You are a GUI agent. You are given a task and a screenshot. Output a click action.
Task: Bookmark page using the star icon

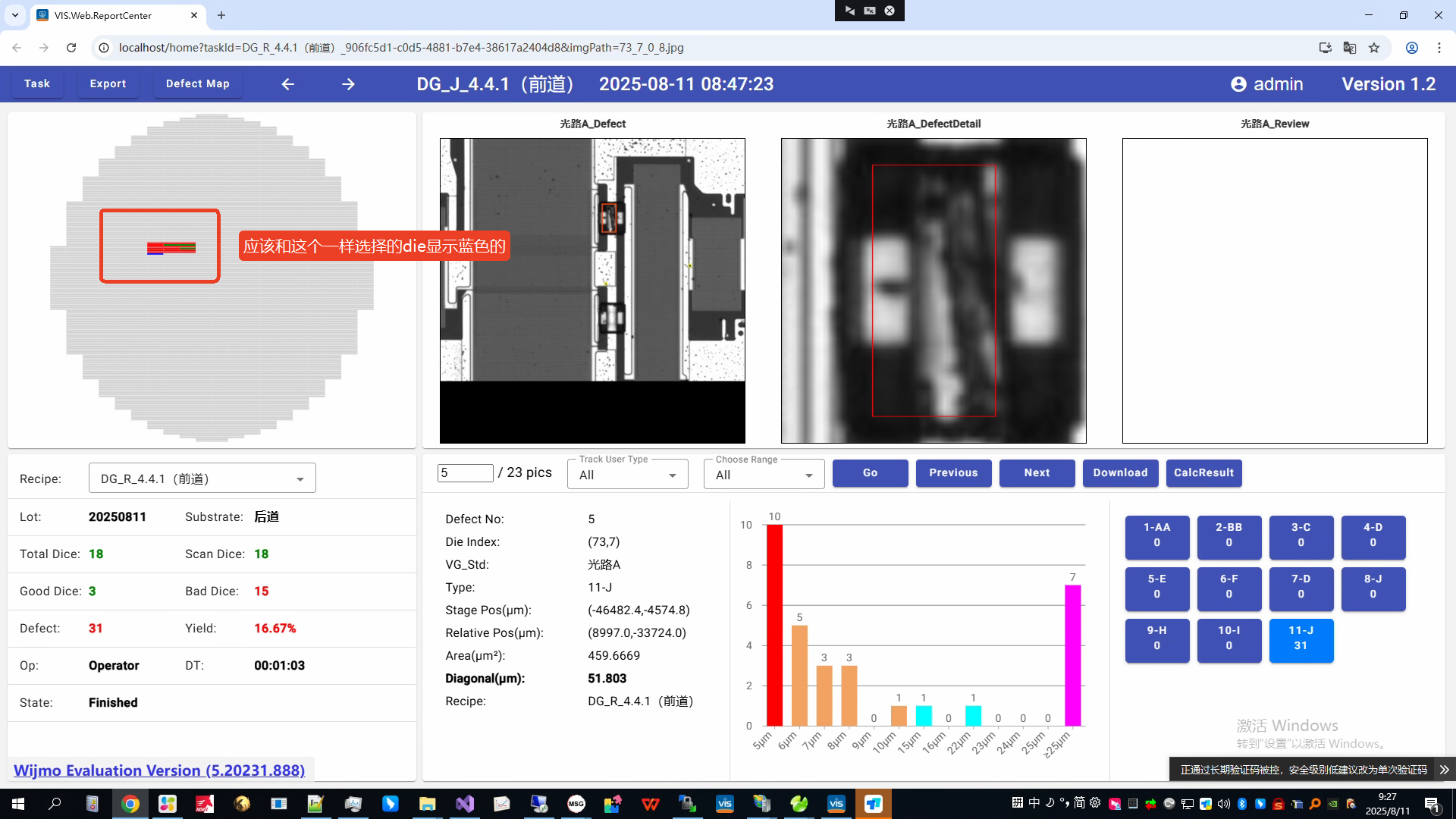(1374, 48)
